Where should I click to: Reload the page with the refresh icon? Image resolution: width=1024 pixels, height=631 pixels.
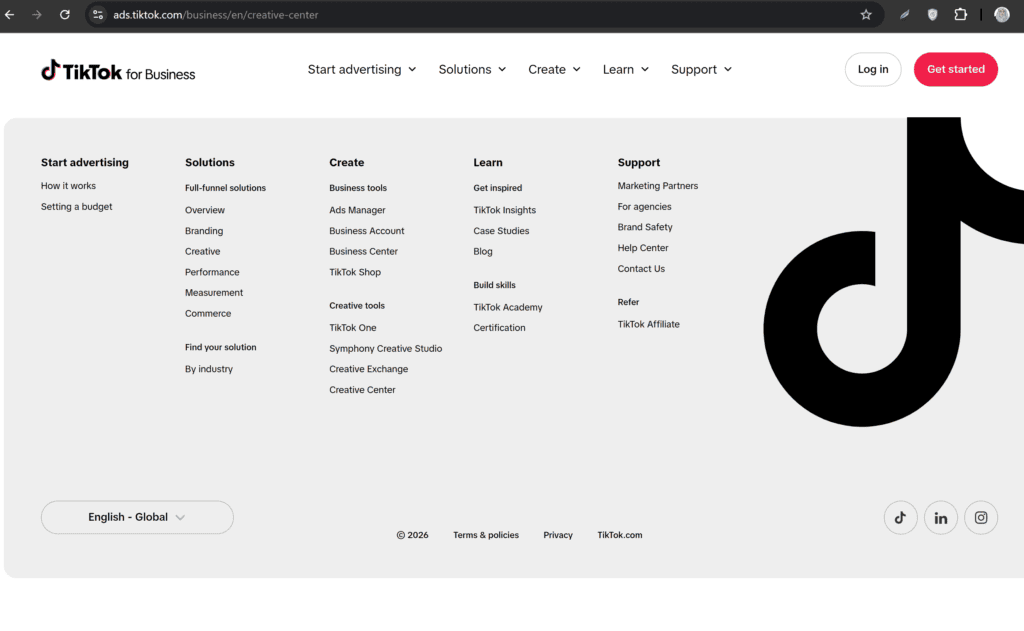[x=65, y=14]
